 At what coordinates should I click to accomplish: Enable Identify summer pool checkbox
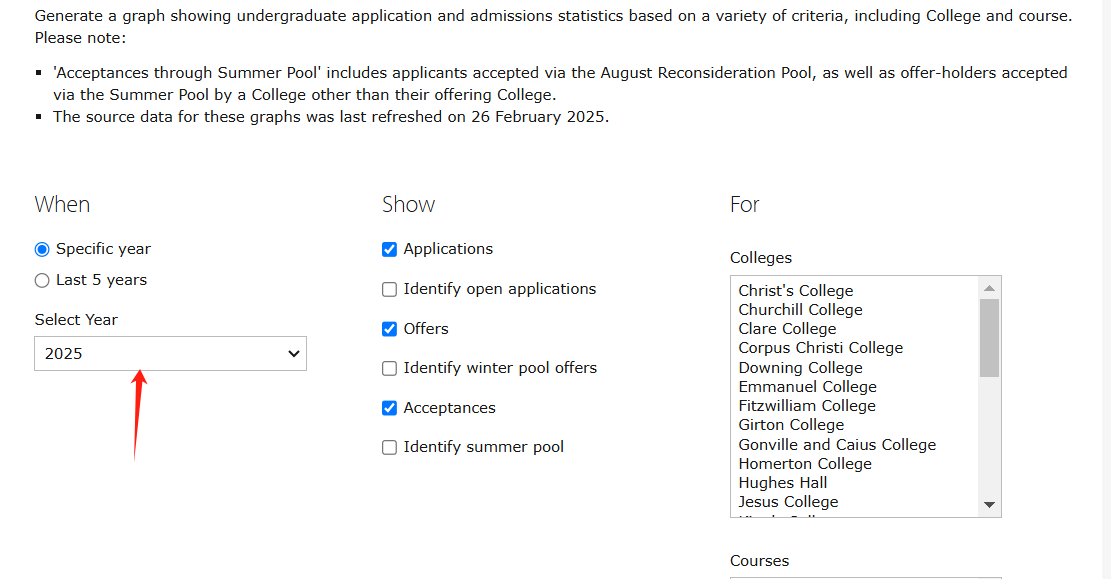(389, 447)
